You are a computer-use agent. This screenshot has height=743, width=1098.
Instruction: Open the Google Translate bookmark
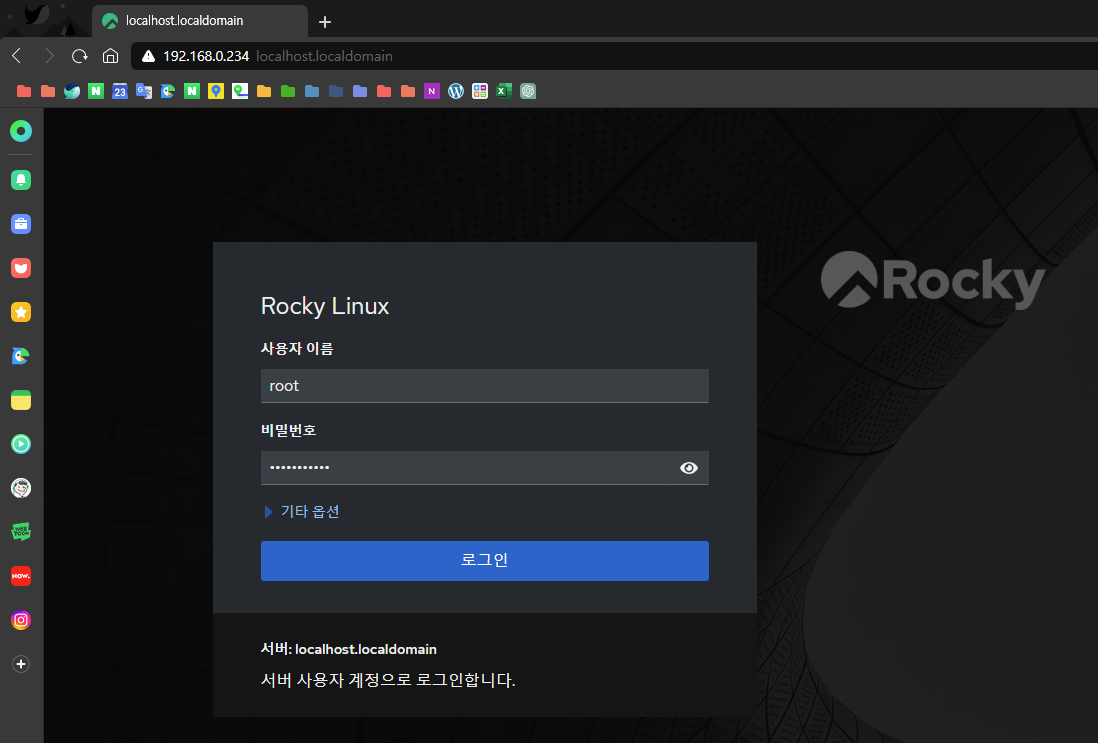point(144,91)
